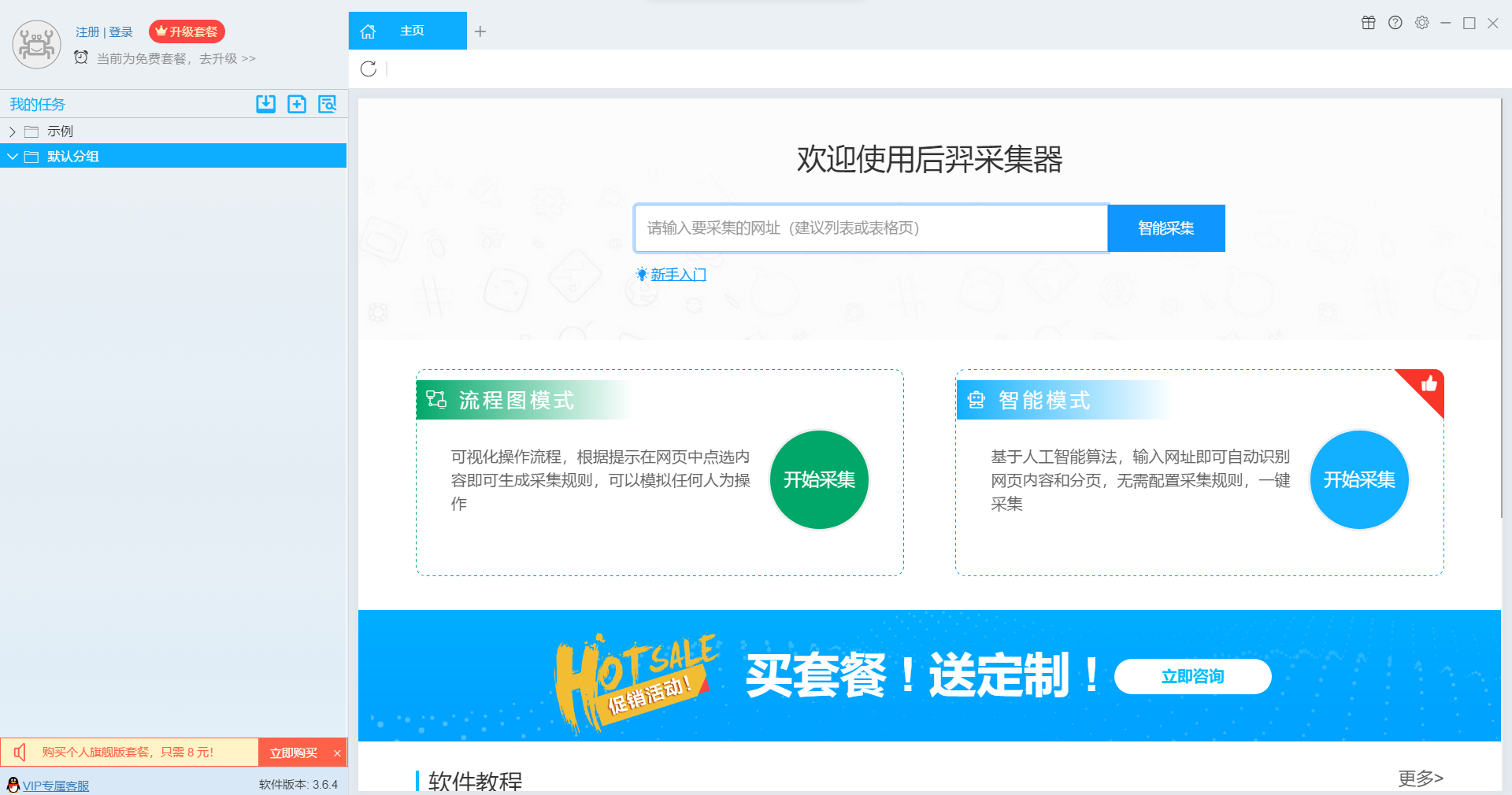Click the 软件教程 section heading
The height and width of the screenshot is (795, 1512).
475,781
